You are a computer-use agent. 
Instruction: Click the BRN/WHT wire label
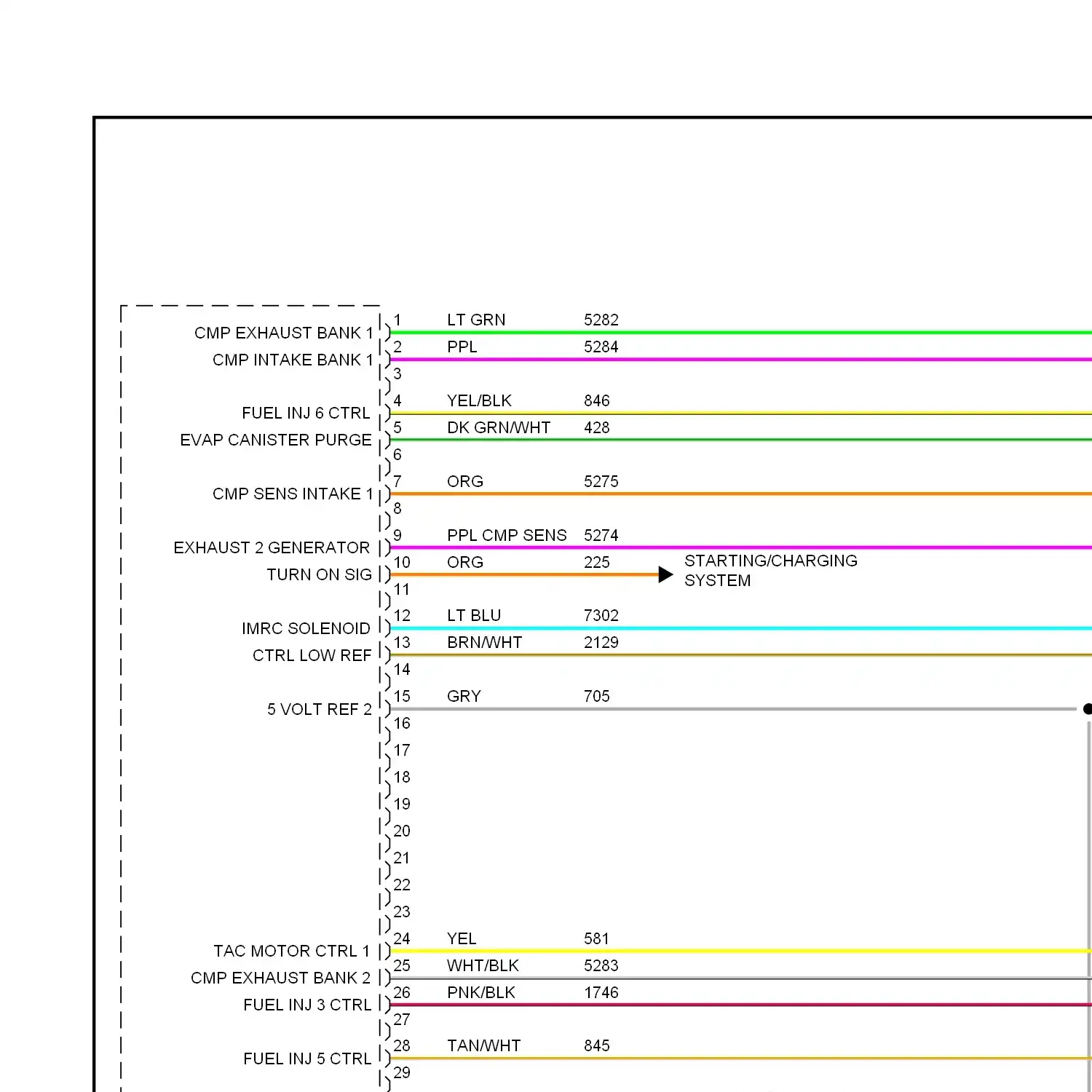click(x=485, y=642)
